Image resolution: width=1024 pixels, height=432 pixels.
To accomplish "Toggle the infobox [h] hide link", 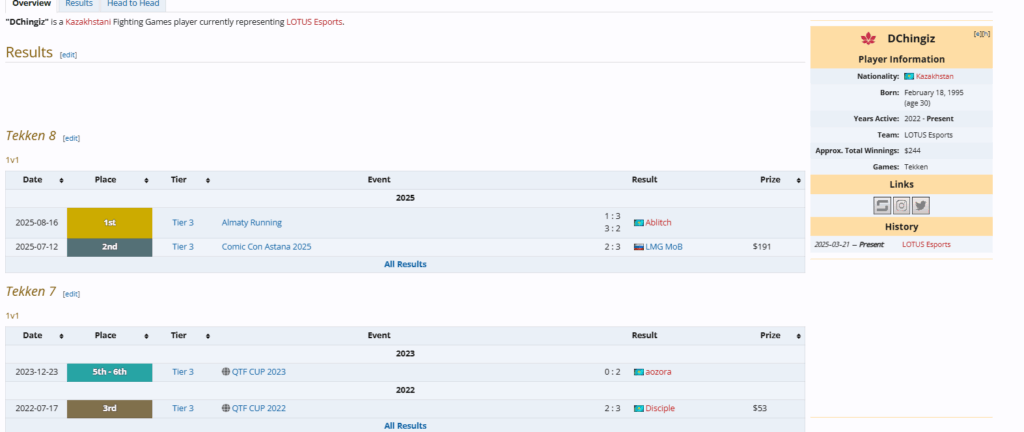I will (x=987, y=34).
